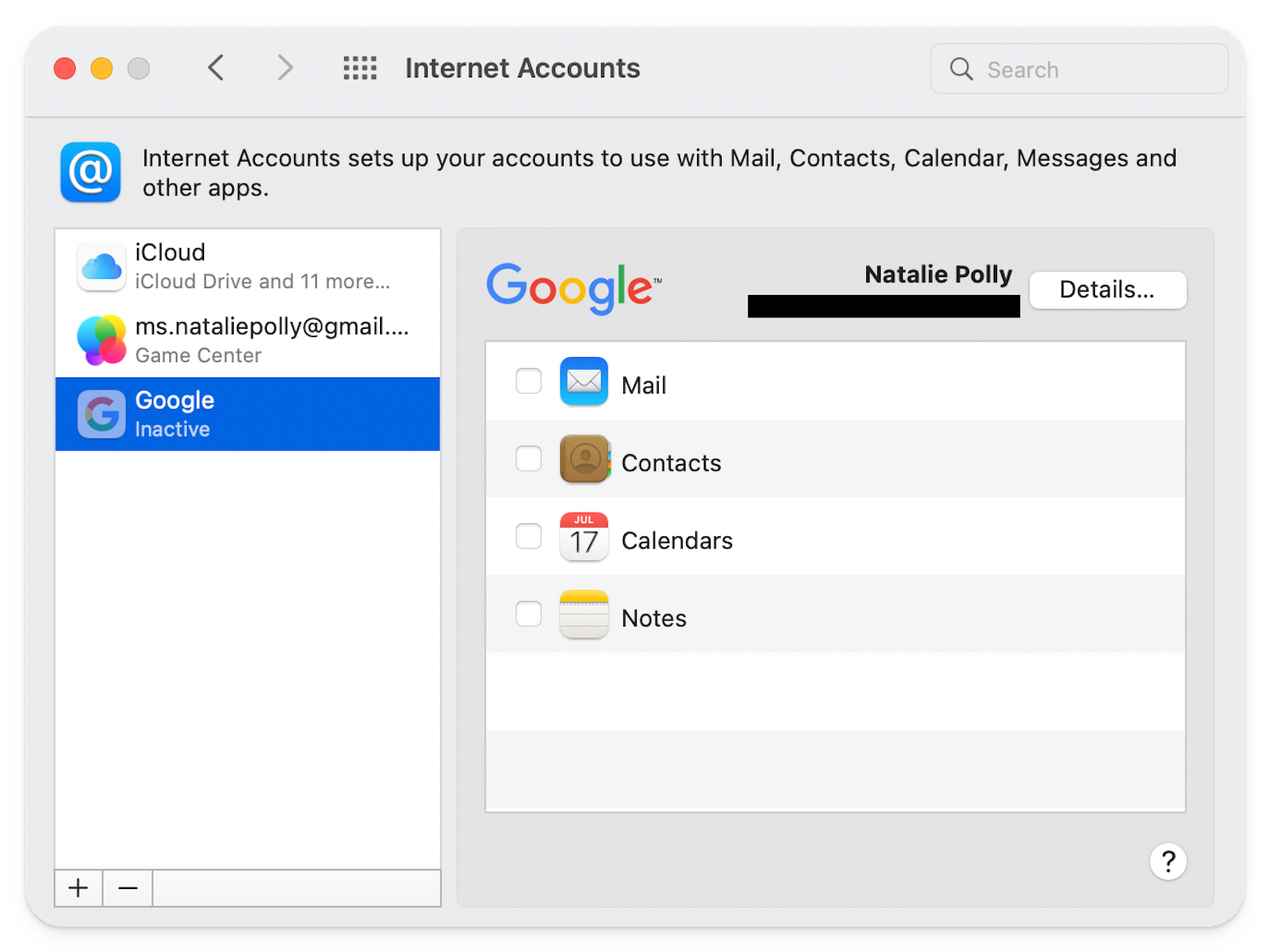The height and width of the screenshot is (952, 1270).
Task: Navigate back with the left arrow
Action: pos(215,68)
